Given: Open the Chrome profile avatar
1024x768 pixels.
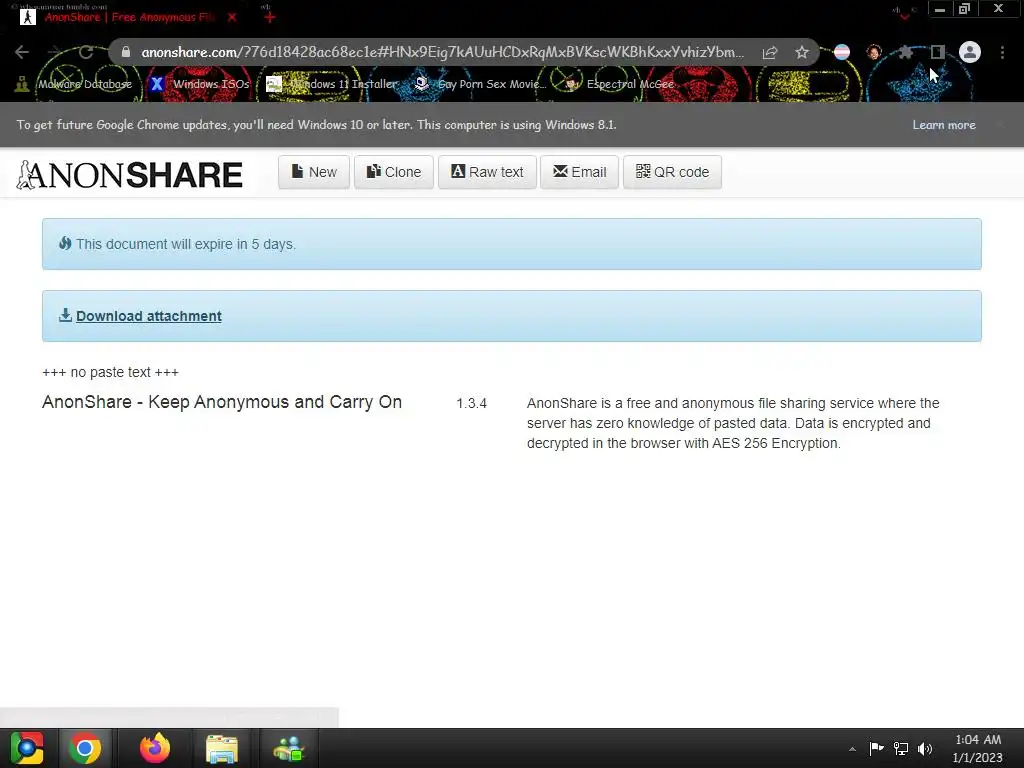Looking at the screenshot, I should click(970, 52).
